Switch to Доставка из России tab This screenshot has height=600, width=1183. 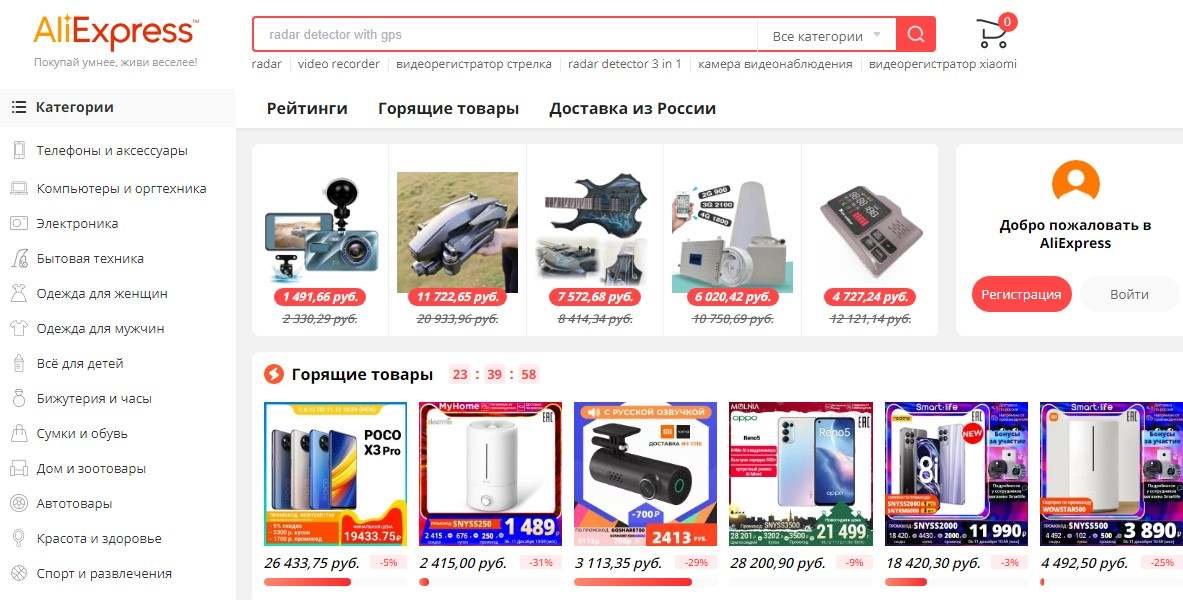click(632, 109)
